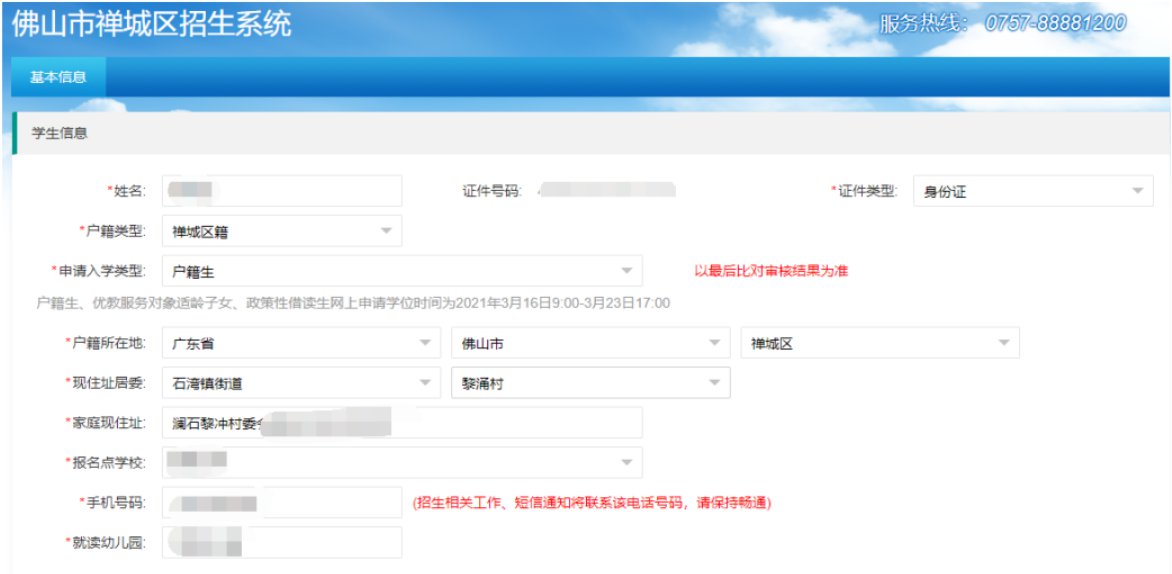Click the 就读幼儿园 kindergarten input
The image size is (1172, 574).
[x=281, y=542]
